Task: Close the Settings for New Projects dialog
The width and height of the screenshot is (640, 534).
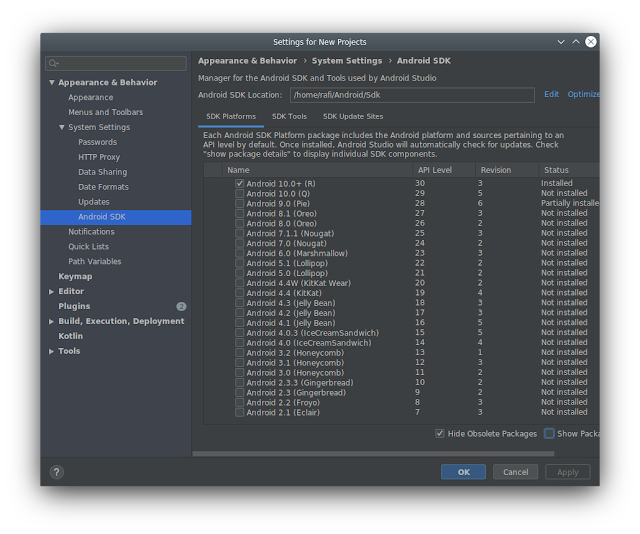Action: pyautogui.click(x=591, y=42)
